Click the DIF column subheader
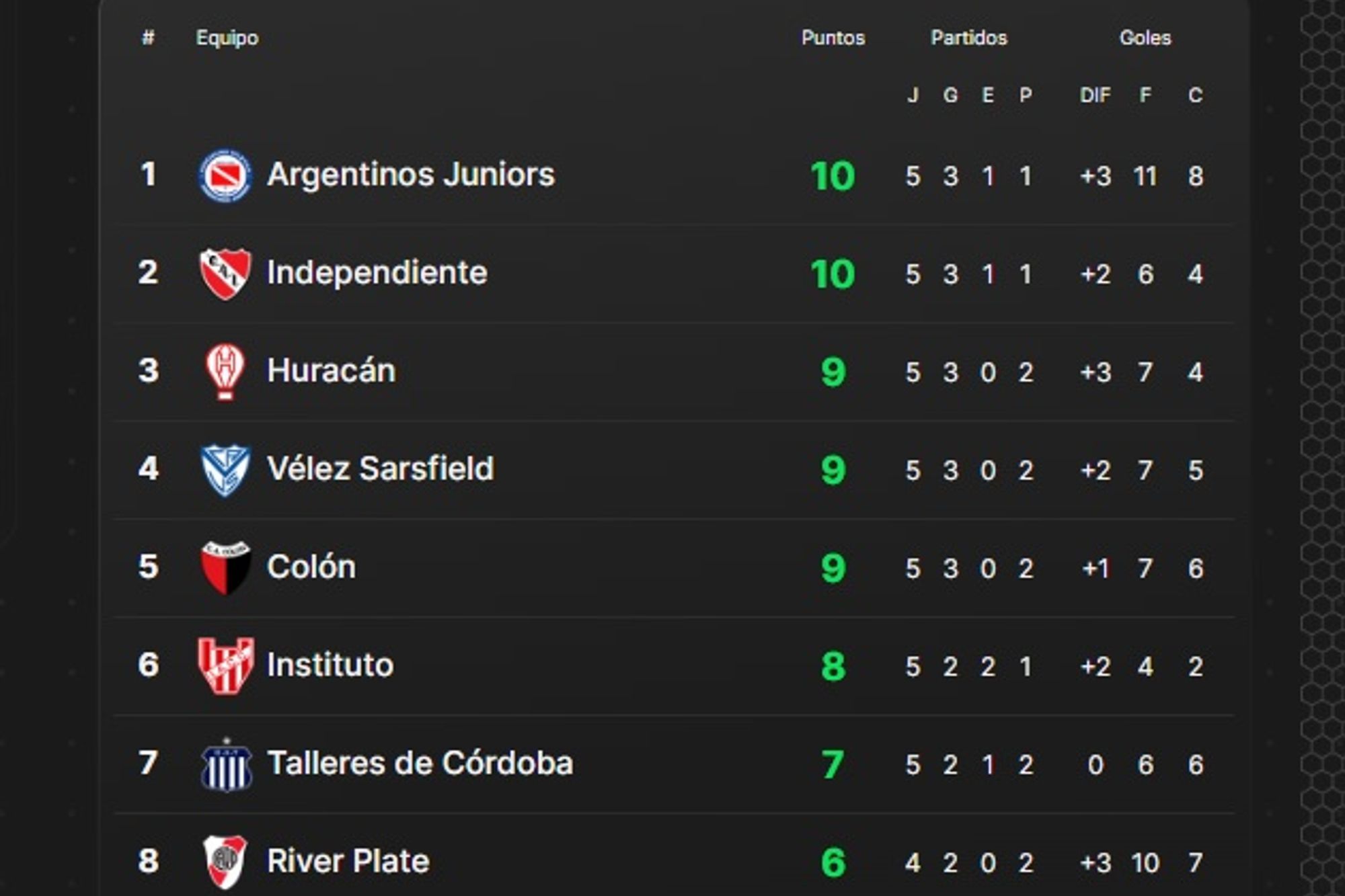This screenshot has height=896, width=1345. coord(1095,95)
